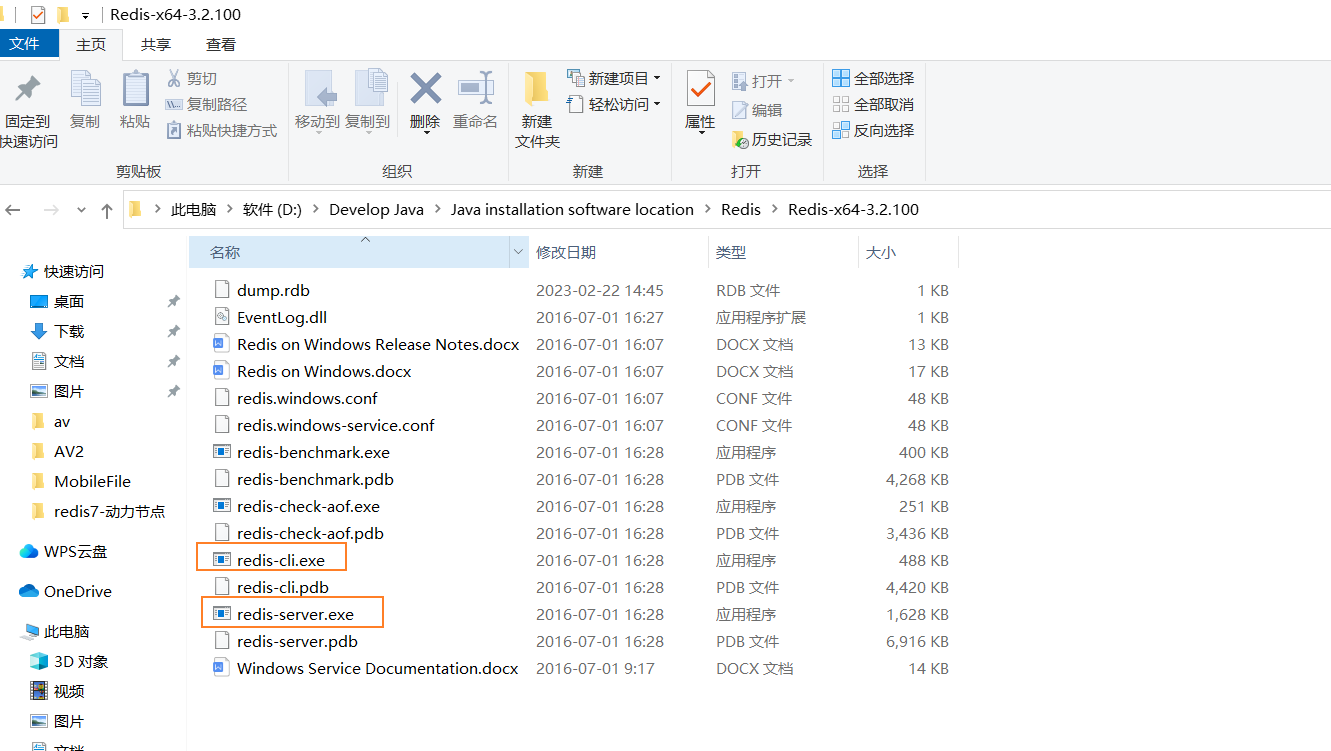
Task: Click the Paste (粘贴) ribbon icon
Action: 135,90
